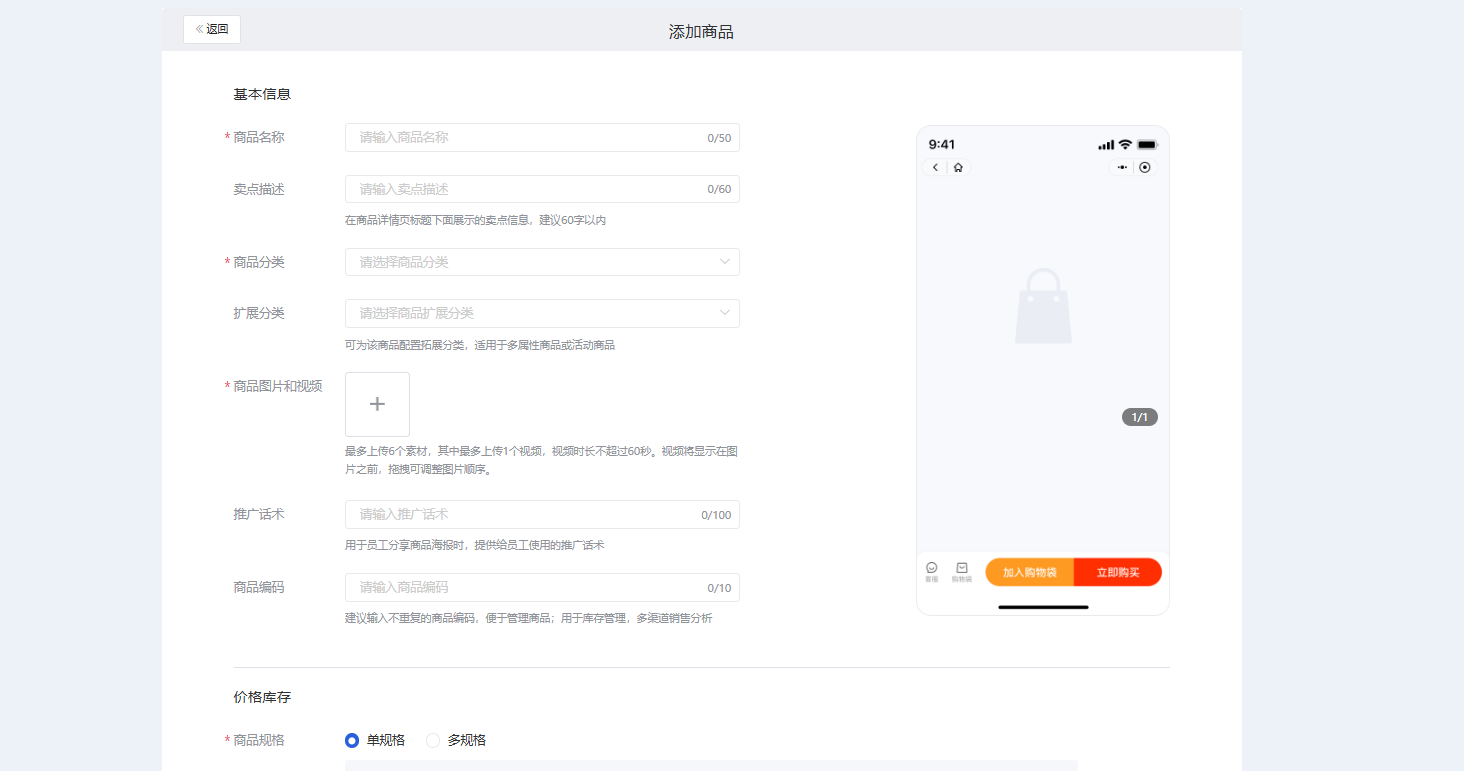Viewport: 1464px width, 771px height.
Task: Click the 商品编码 input field
Action: point(542,587)
